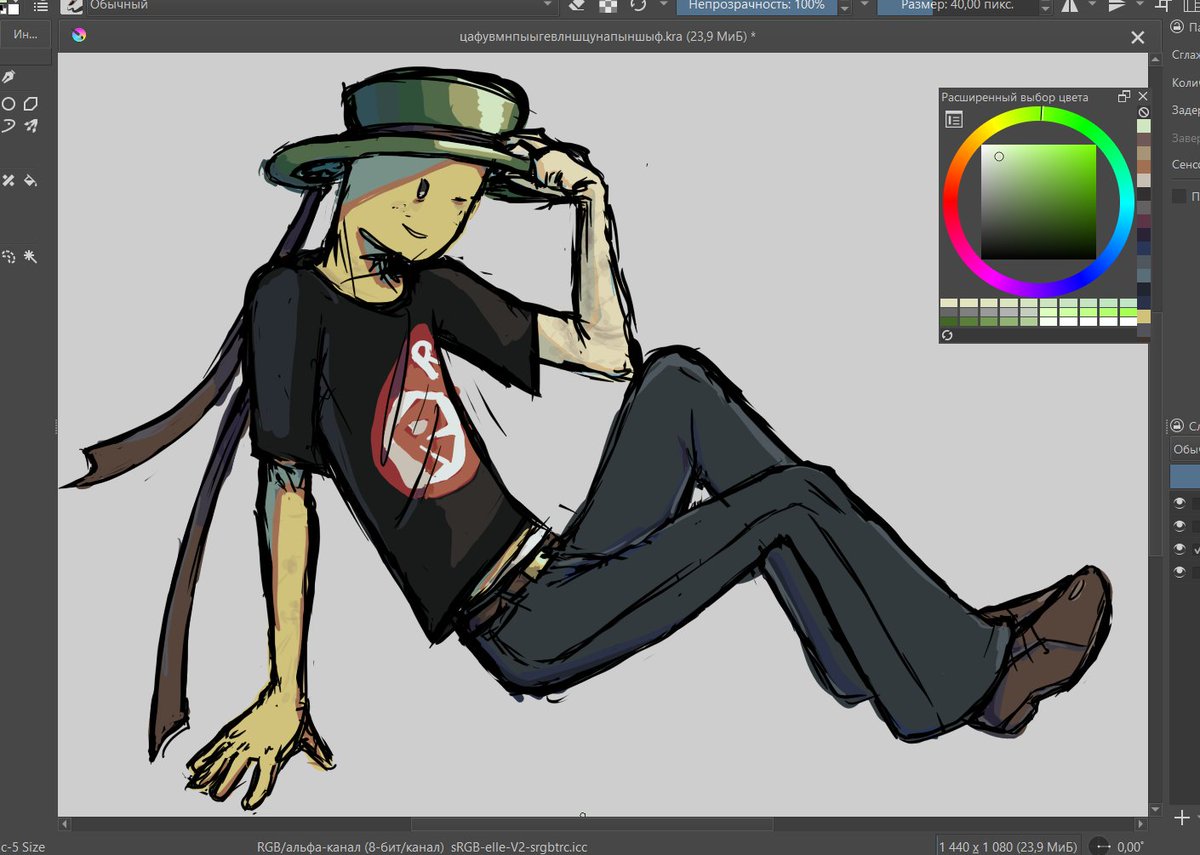Toggle preserve alpha checkerboard button

click(607, 6)
